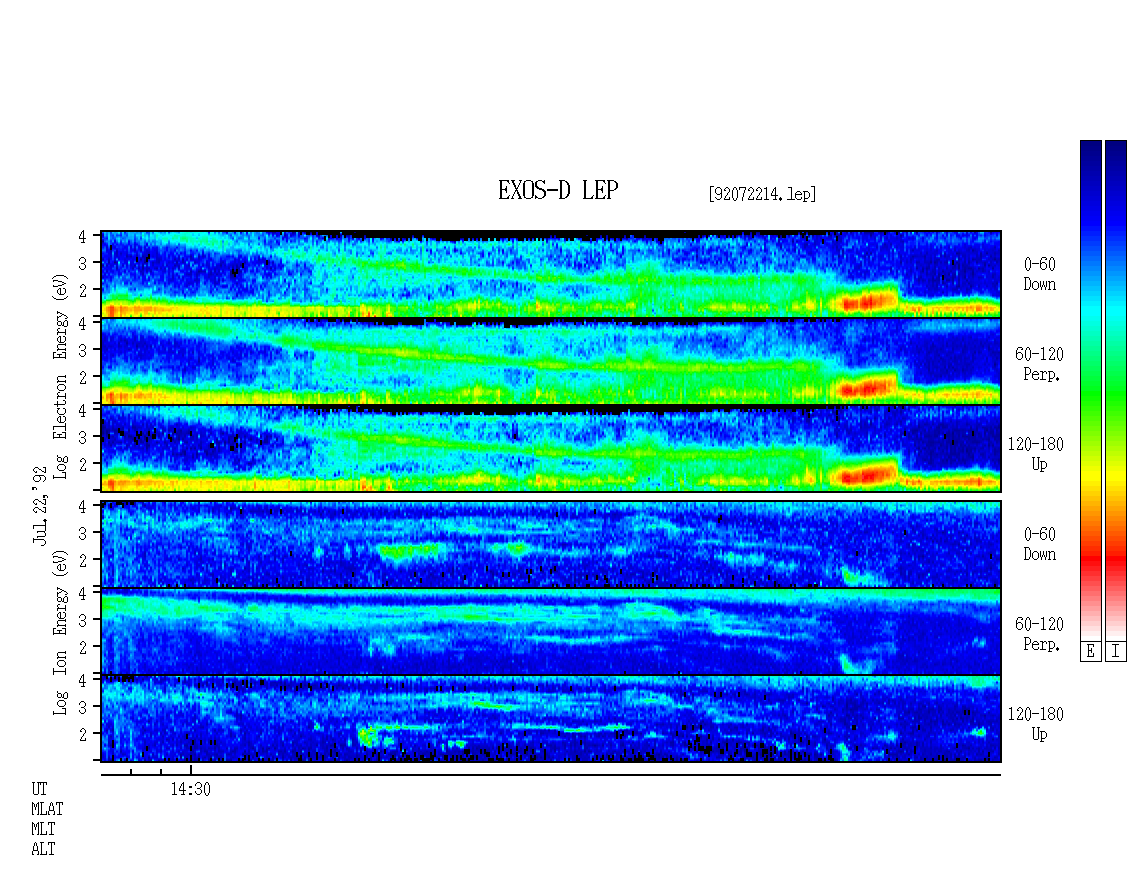Click the MLAT row label
This screenshot has height=875, width=1130.
point(47,809)
